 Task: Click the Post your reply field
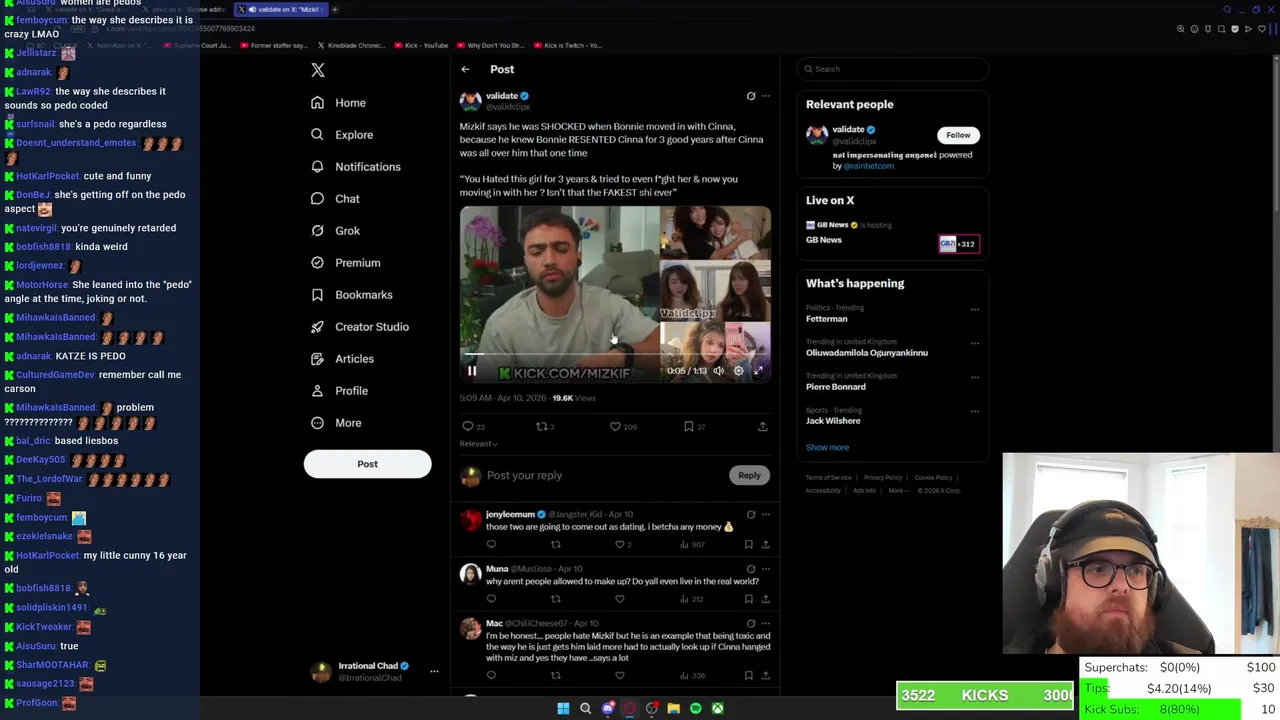click(x=604, y=476)
